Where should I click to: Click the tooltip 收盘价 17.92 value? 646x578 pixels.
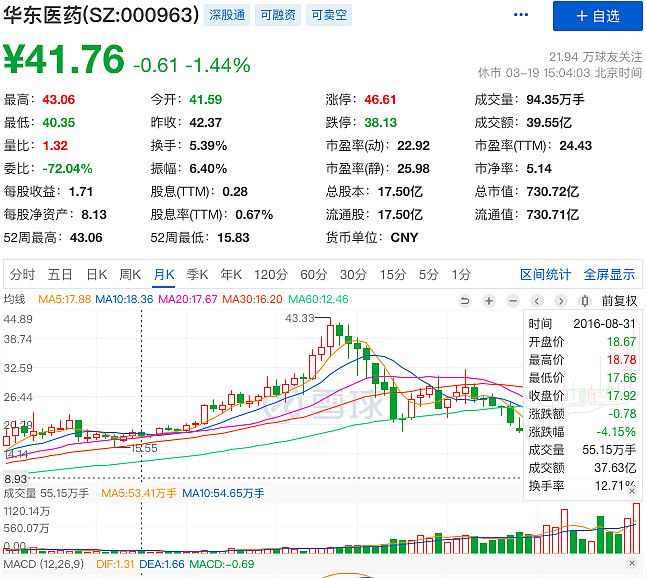(x=621, y=396)
